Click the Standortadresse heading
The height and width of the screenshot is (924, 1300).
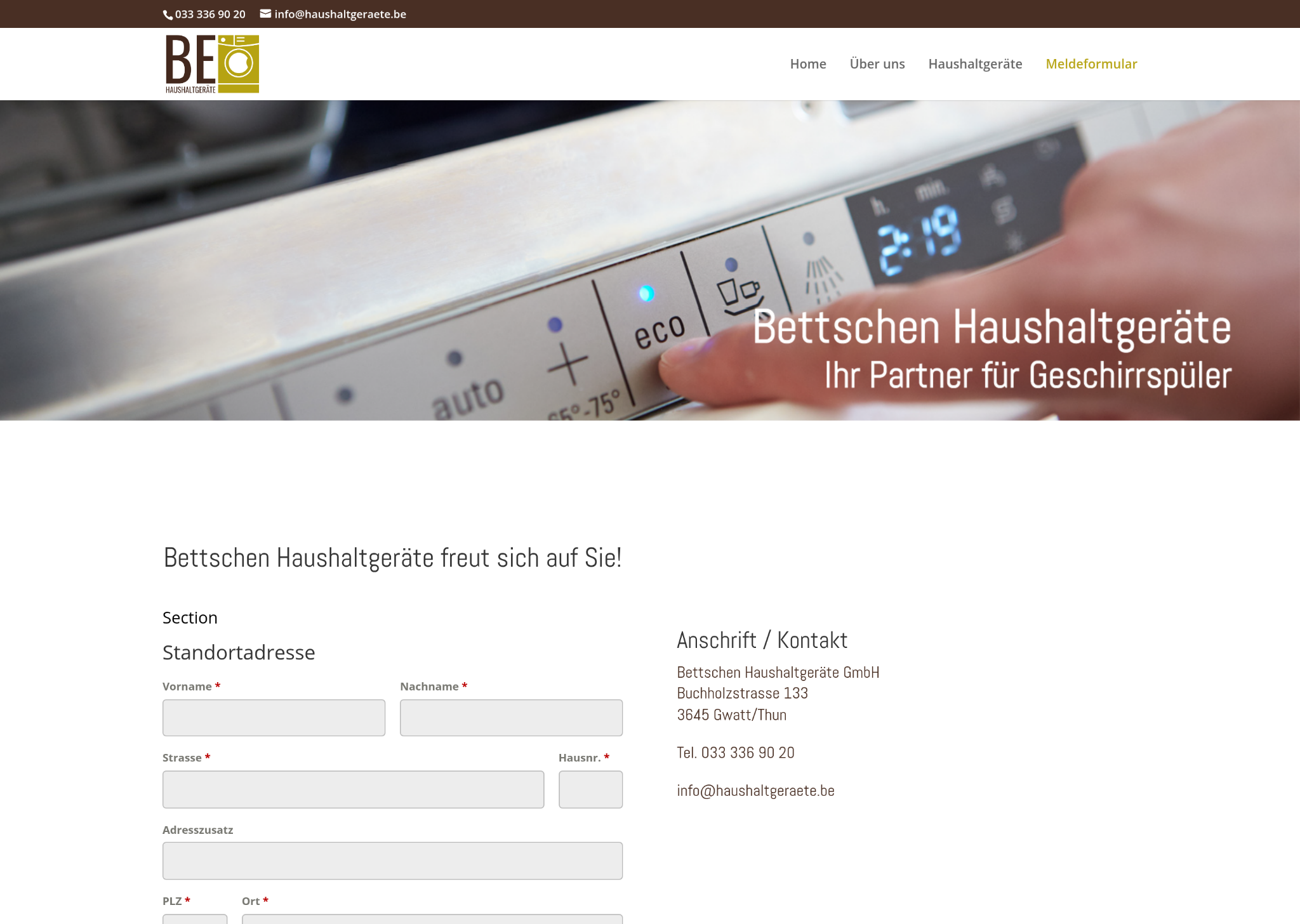pyautogui.click(x=239, y=652)
